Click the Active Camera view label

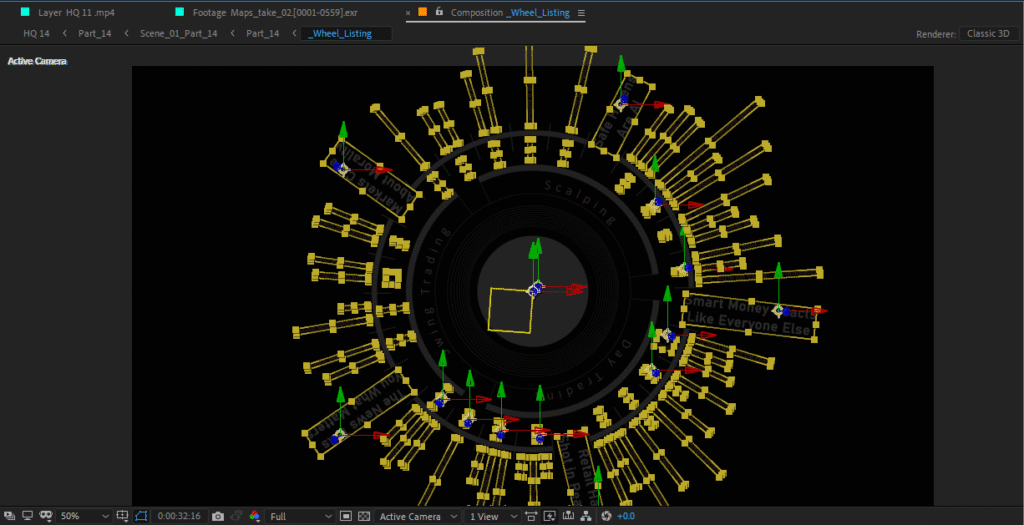(37, 61)
